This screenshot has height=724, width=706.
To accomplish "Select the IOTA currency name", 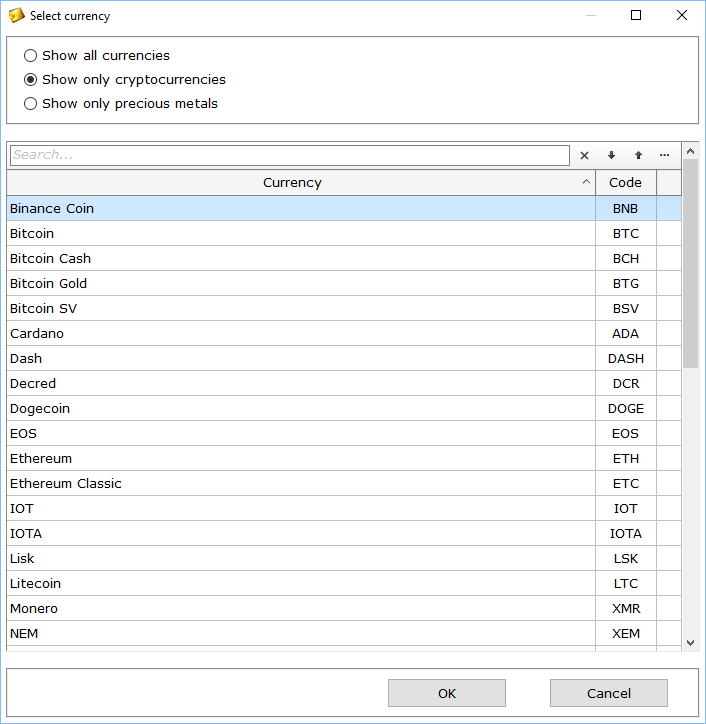I will click(x=26, y=533).
